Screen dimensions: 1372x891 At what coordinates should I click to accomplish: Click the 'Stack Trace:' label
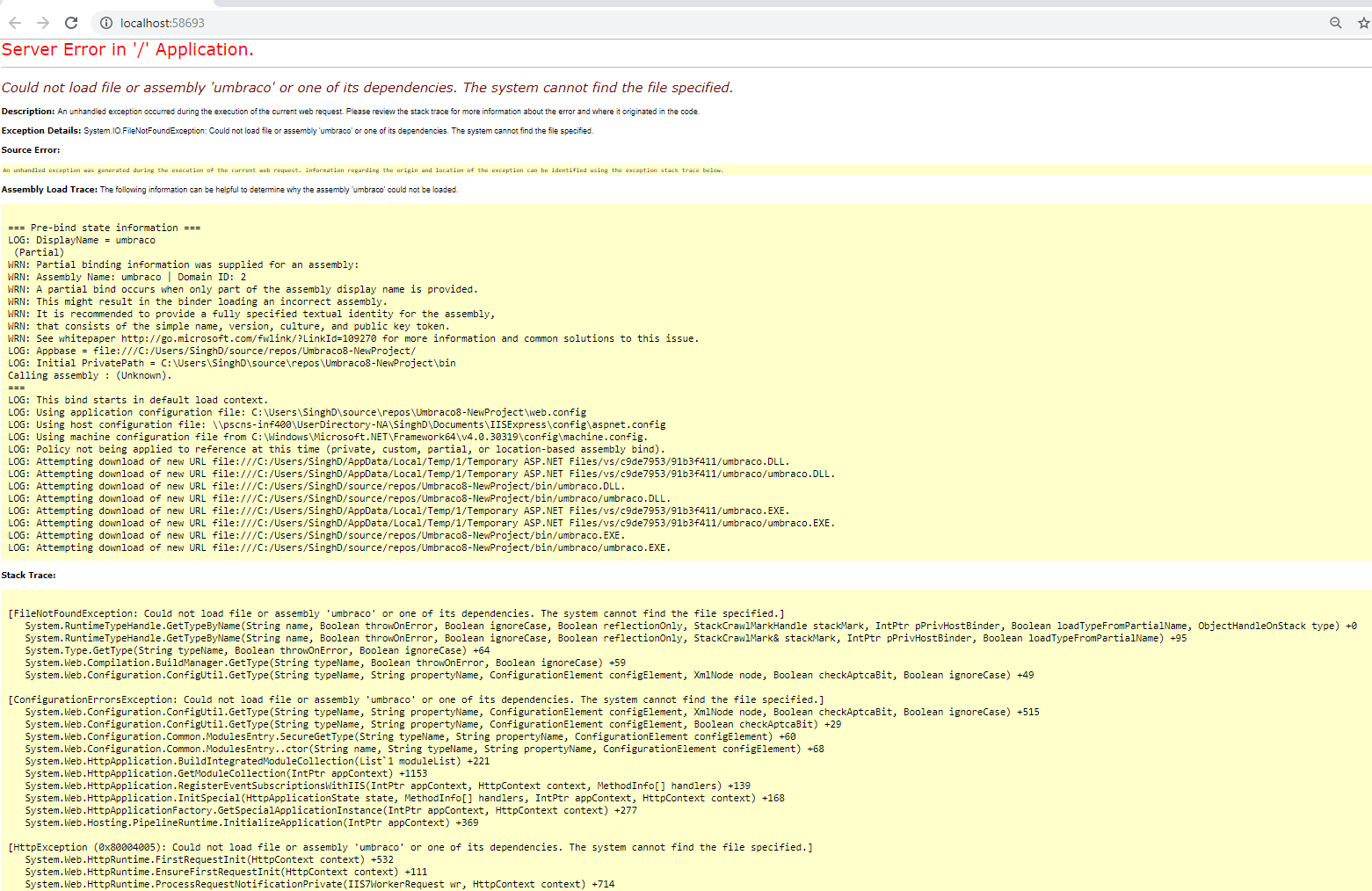(x=28, y=576)
